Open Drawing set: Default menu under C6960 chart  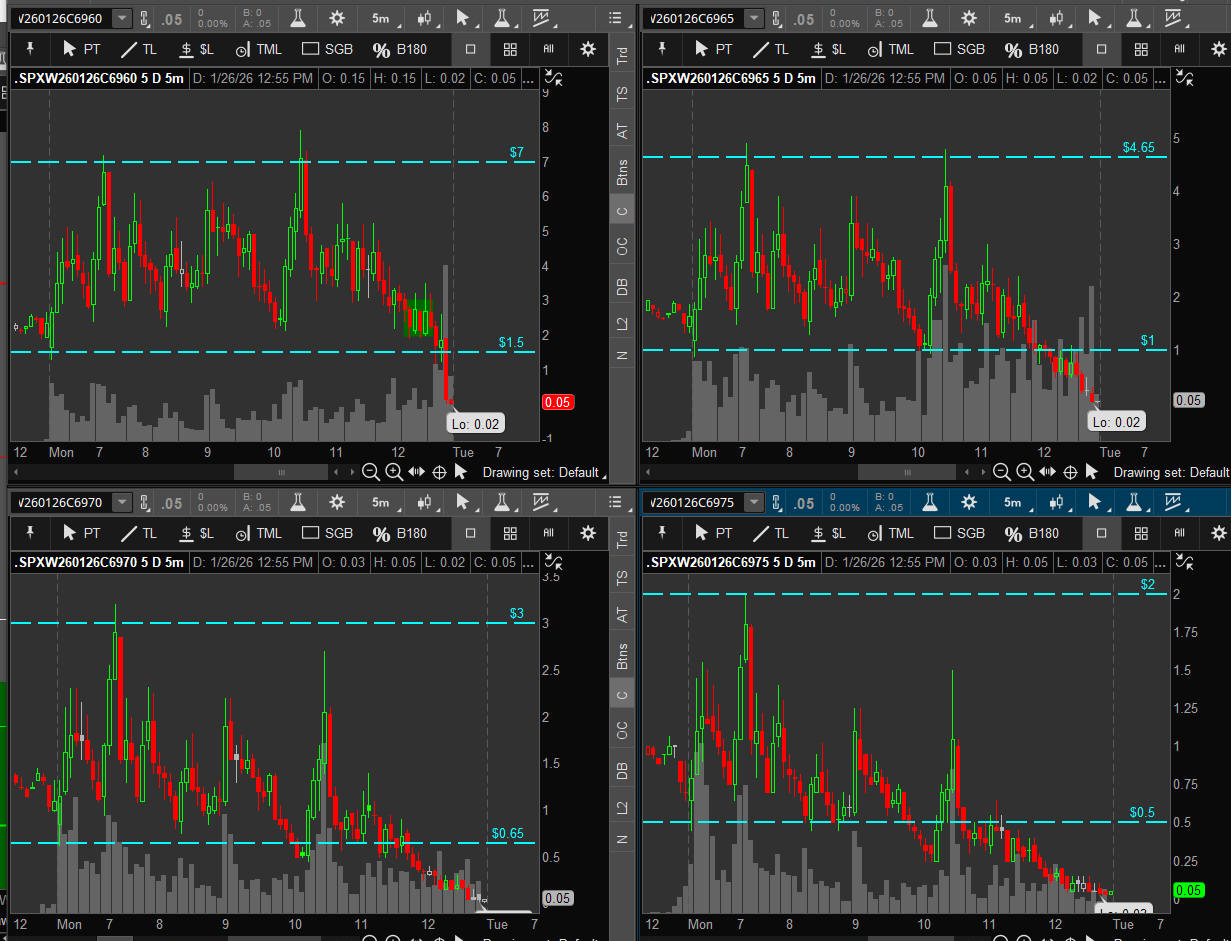[x=541, y=472]
